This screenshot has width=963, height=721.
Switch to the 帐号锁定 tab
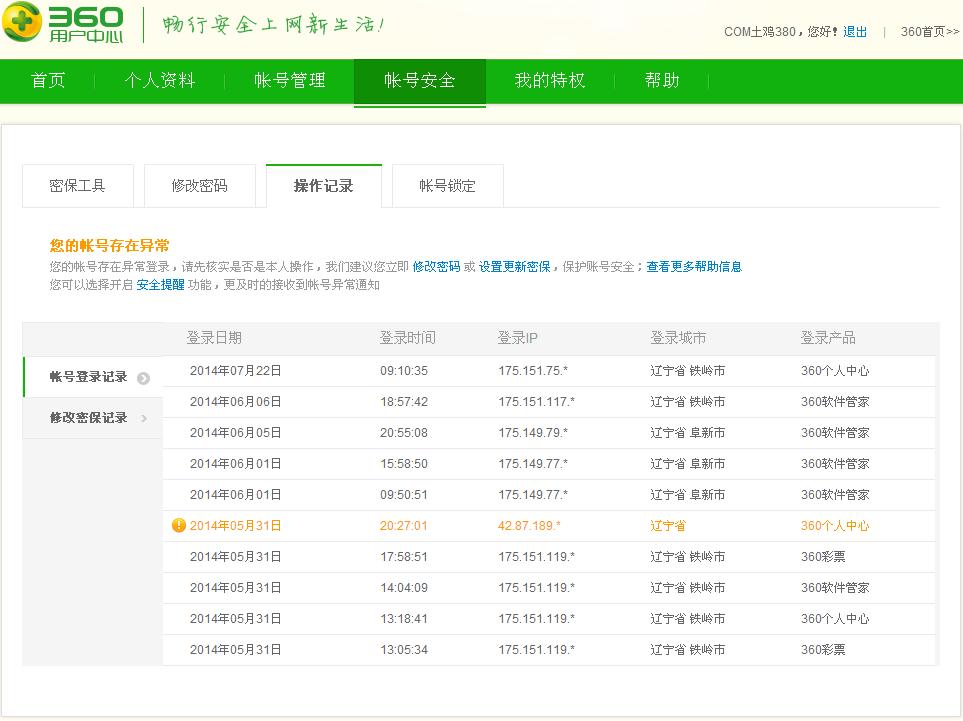click(x=448, y=185)
